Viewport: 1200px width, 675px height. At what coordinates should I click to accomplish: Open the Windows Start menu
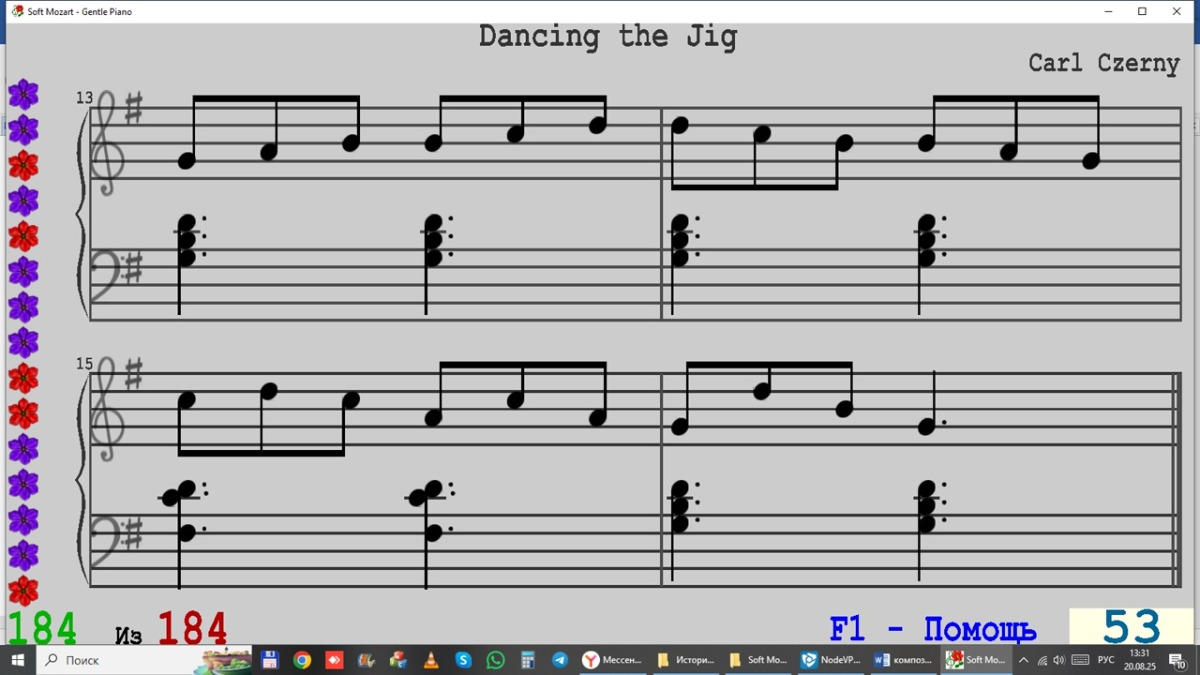[17, 660]
